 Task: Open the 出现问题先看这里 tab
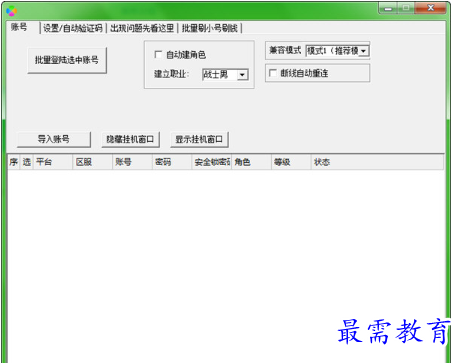142,28
